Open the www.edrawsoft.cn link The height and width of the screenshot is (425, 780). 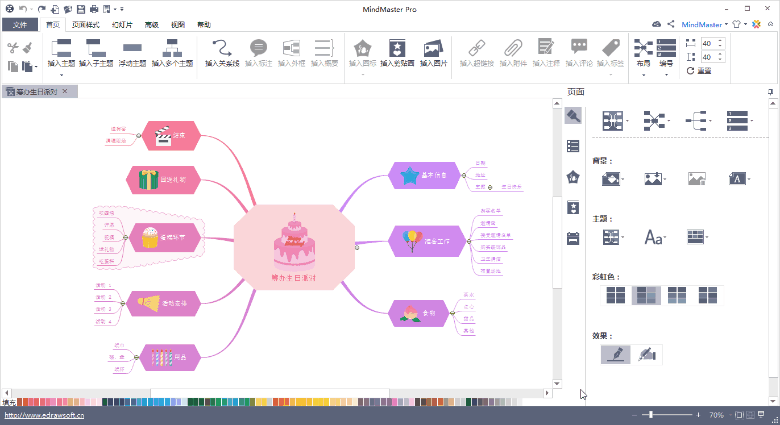[44, 414]
